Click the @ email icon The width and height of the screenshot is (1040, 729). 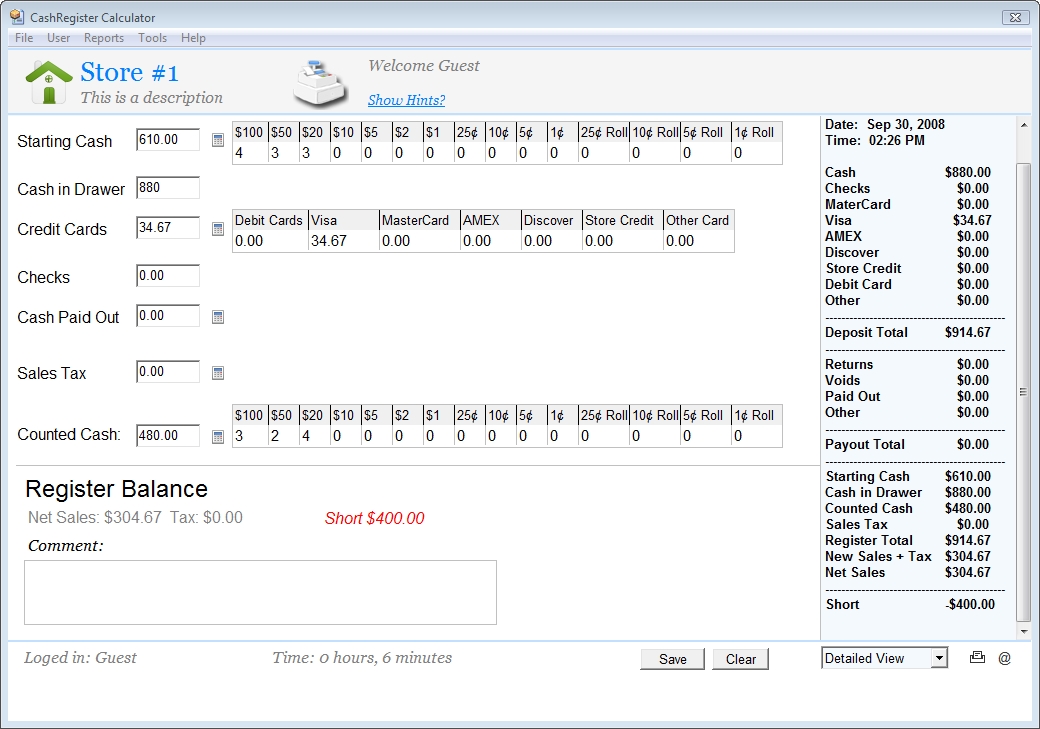[x=1004, y=658]
